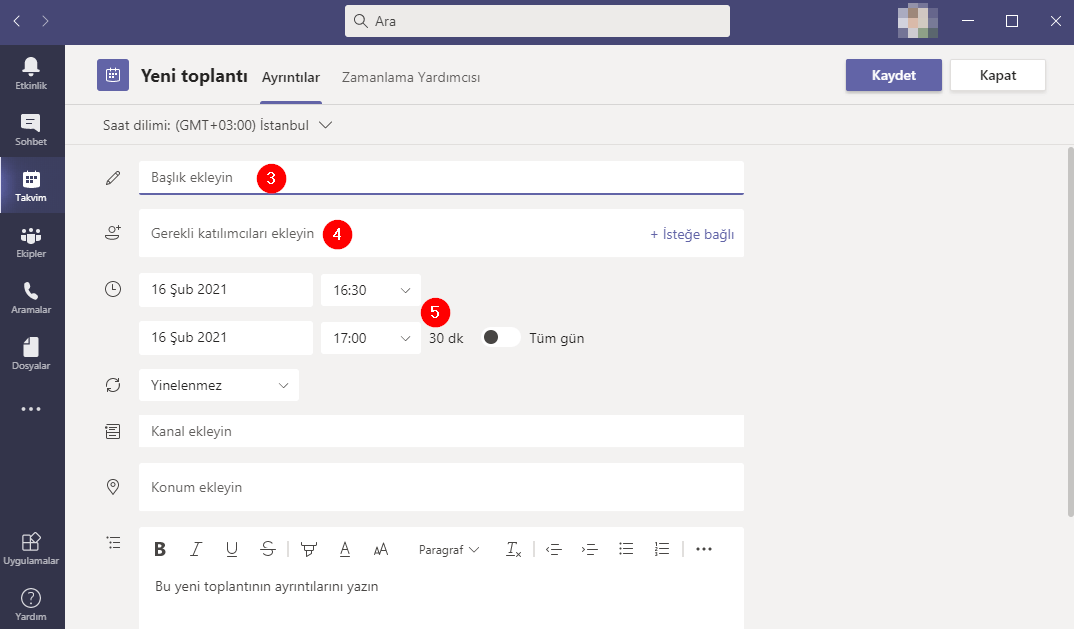Switch to Zamanlama Yardımcısı tab

point(411,77)
